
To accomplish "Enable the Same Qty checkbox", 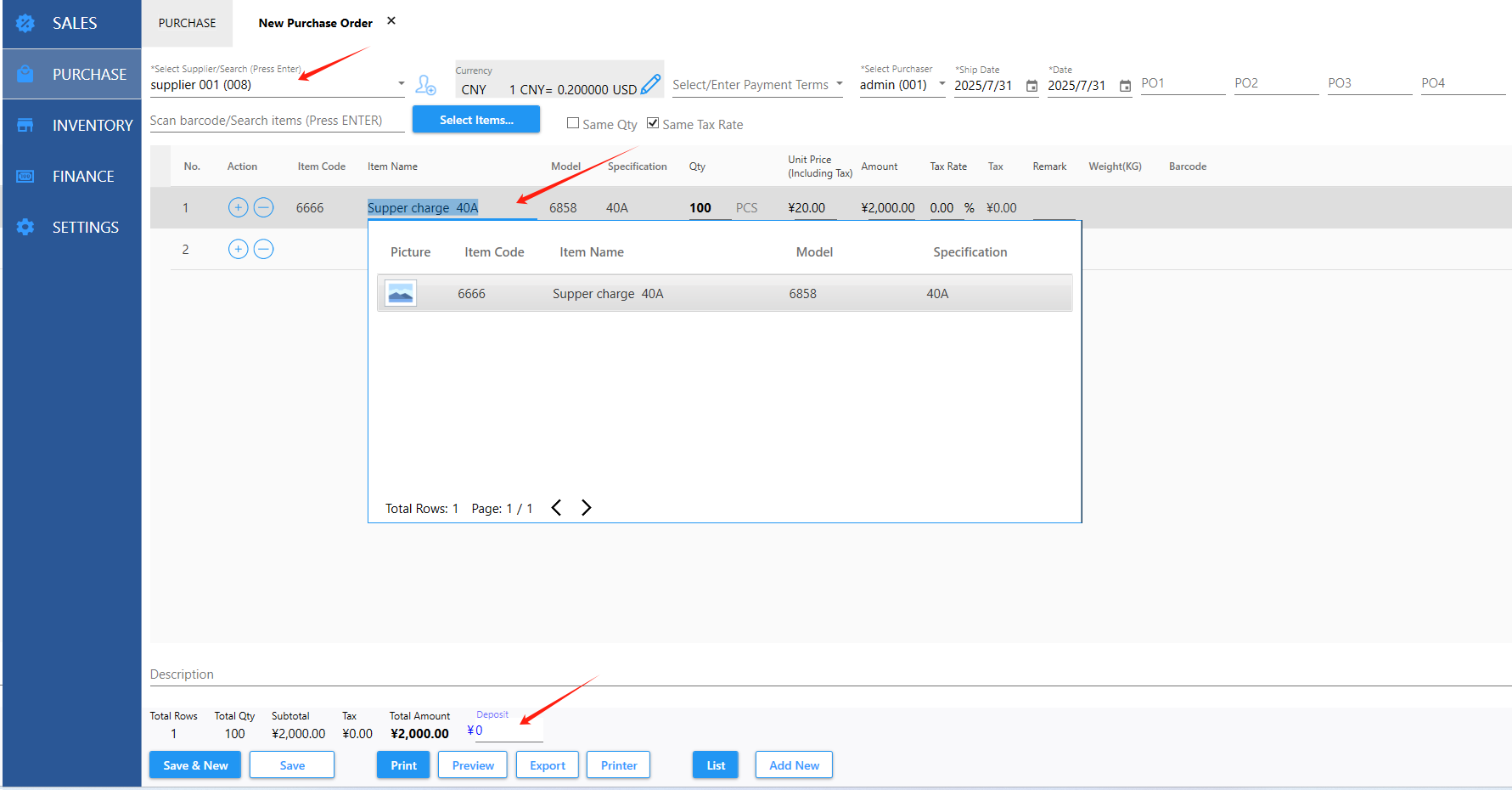I will pyautogui.click(x=573, y=124).
